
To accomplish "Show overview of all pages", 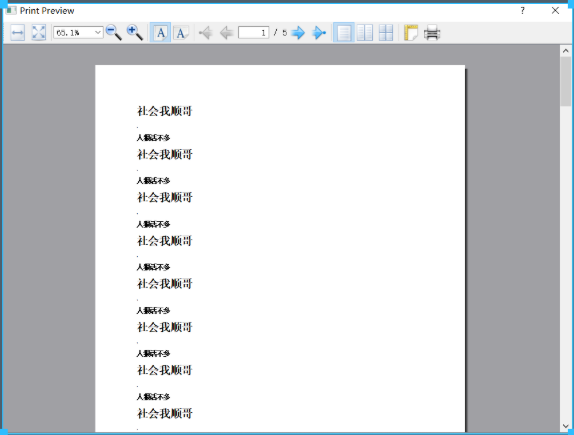I will pyautogui.click(x=386, y=33).
